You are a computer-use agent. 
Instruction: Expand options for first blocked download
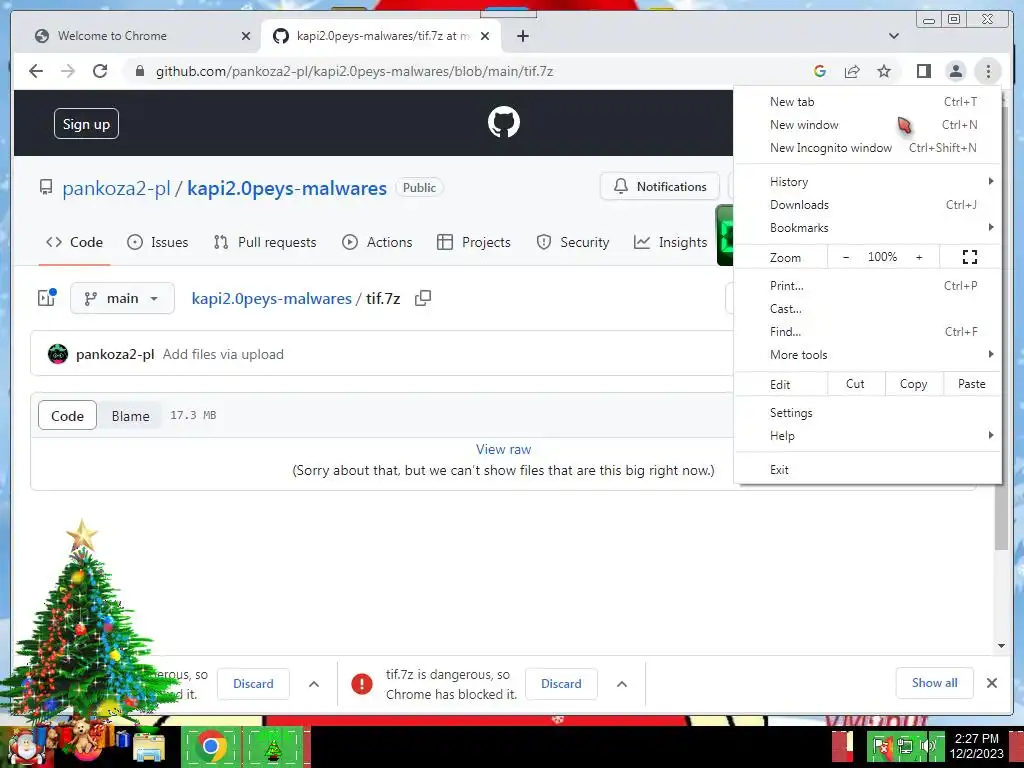click(313, 684)
